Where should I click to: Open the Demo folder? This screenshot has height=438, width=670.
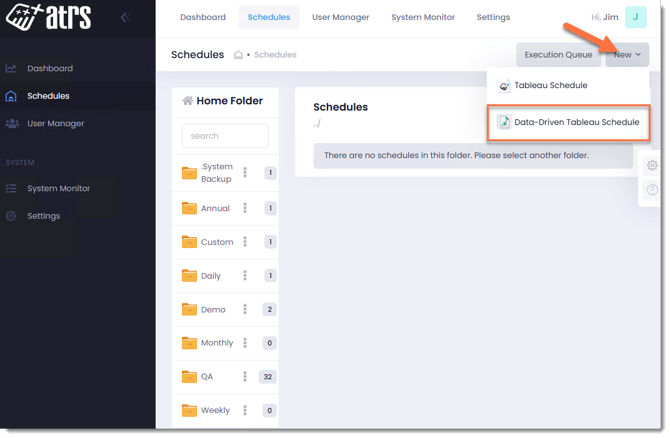212,310
